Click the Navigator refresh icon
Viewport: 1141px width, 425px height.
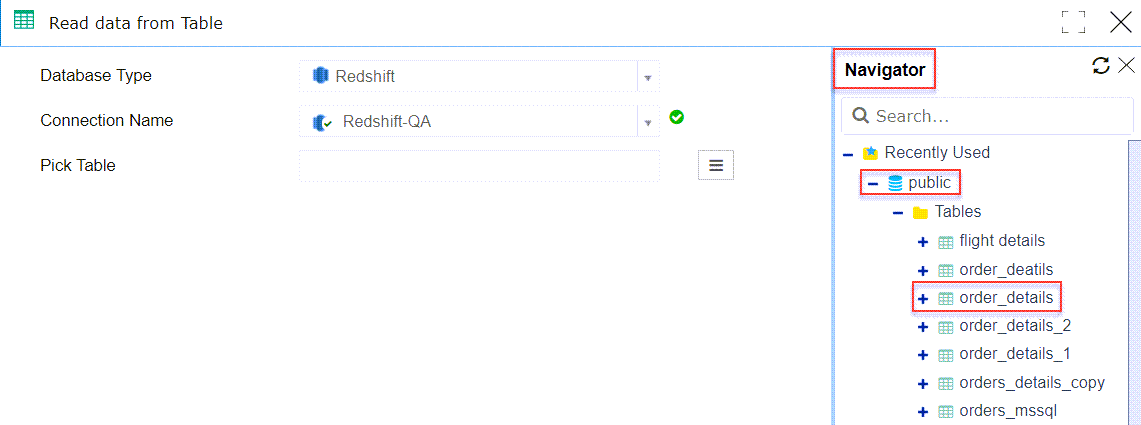1101,66
